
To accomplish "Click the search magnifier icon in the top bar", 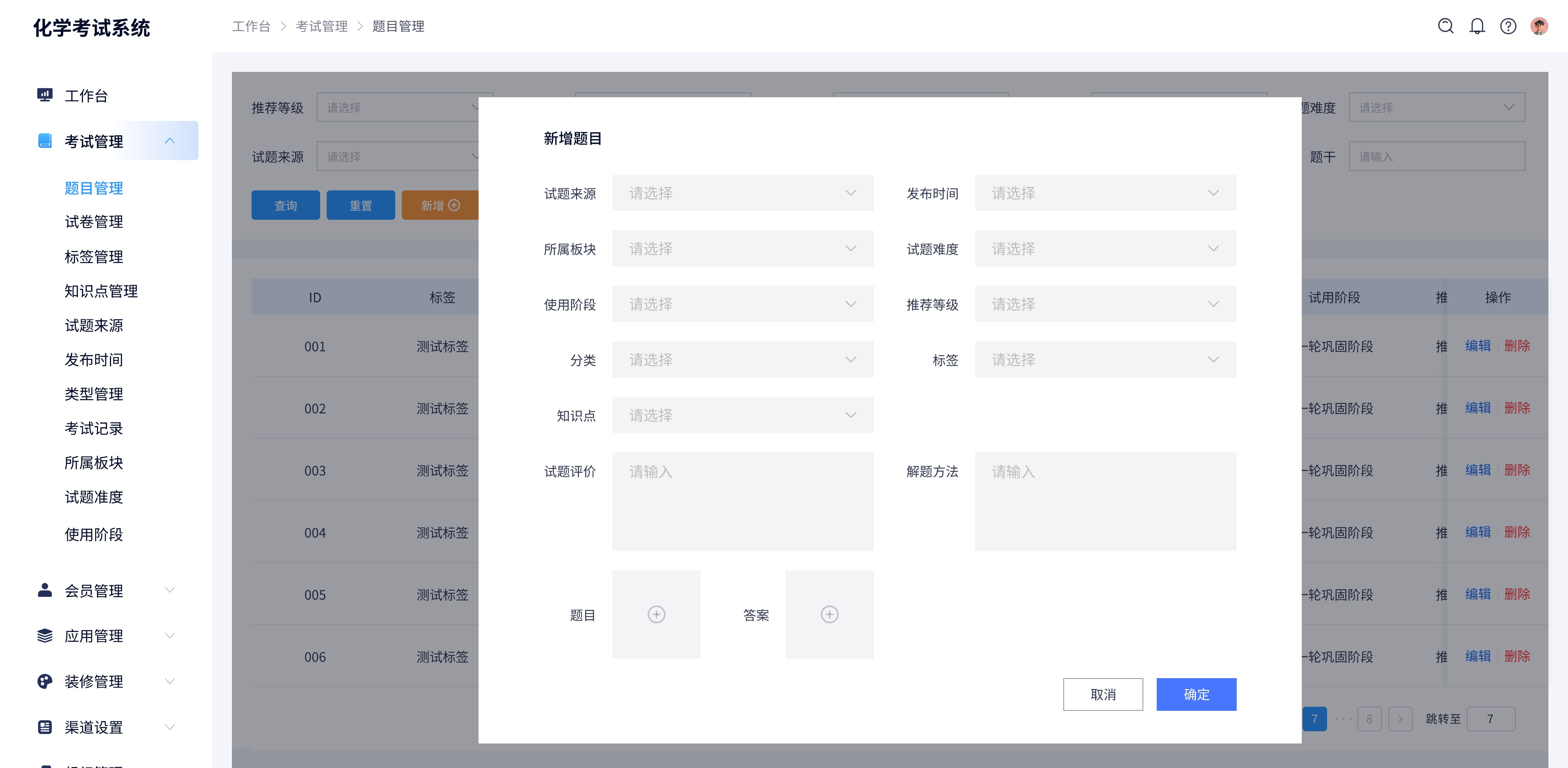I will [1445, 26].
